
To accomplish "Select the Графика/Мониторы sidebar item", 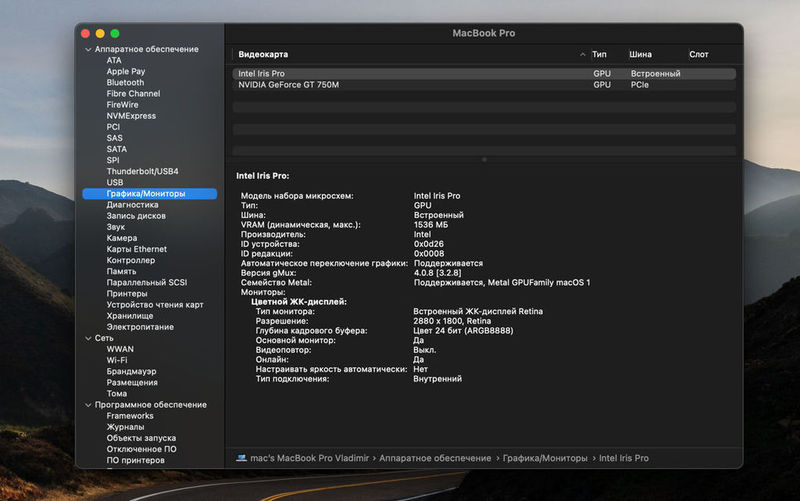I will (x=149, y=194).
